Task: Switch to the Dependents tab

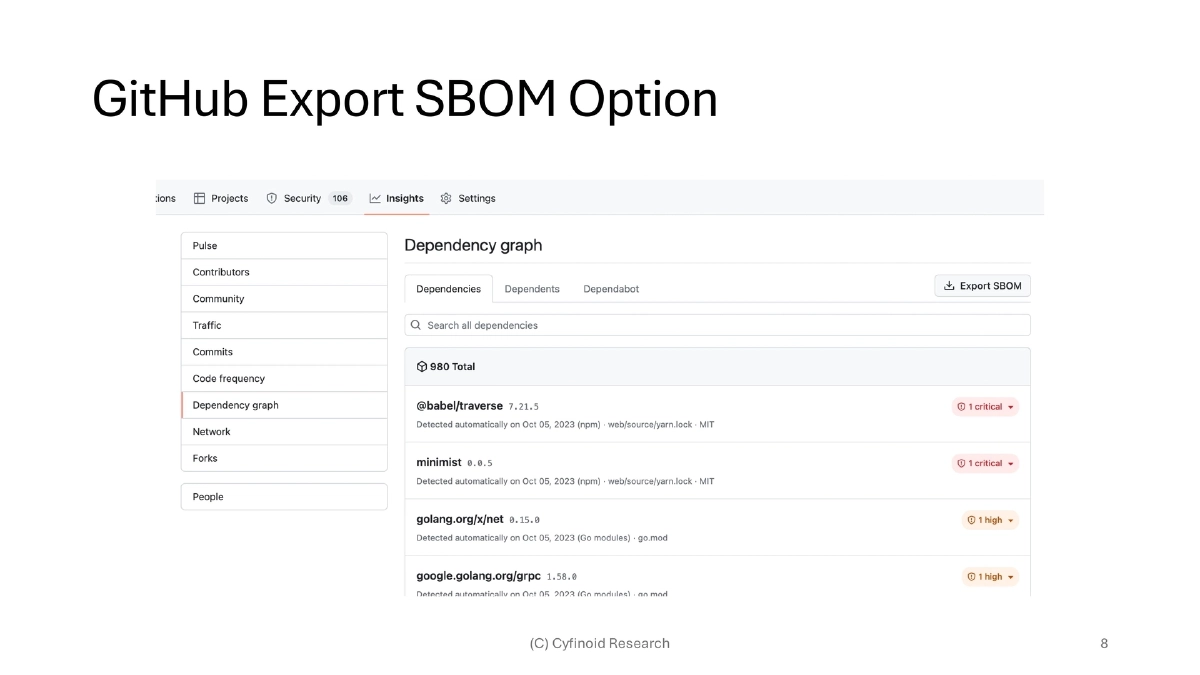Action: (x=532, y=289)
